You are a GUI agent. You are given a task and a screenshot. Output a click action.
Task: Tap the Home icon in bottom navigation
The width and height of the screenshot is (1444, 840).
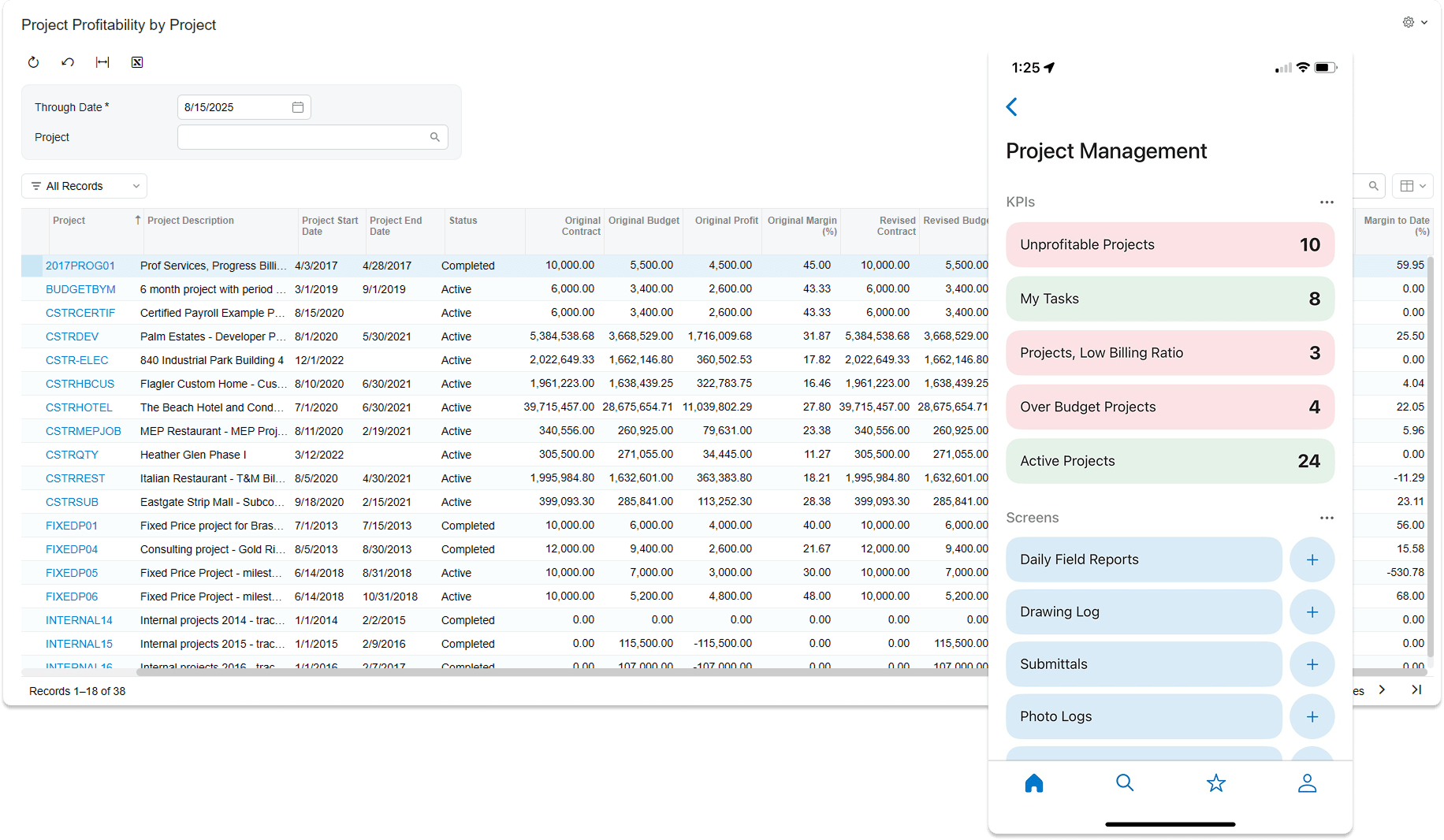(x=1033, y=782)
